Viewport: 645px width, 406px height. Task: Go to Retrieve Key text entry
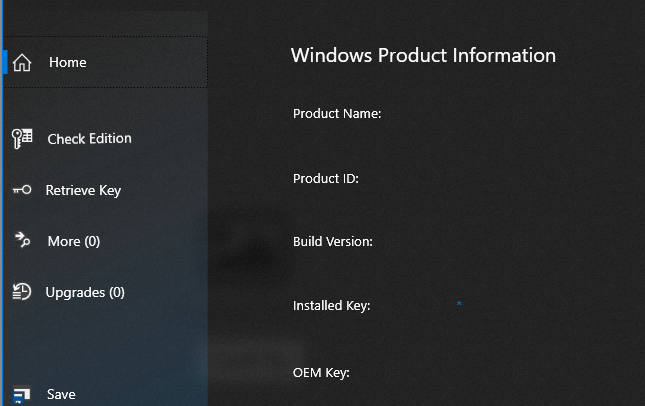pos(83,190)
